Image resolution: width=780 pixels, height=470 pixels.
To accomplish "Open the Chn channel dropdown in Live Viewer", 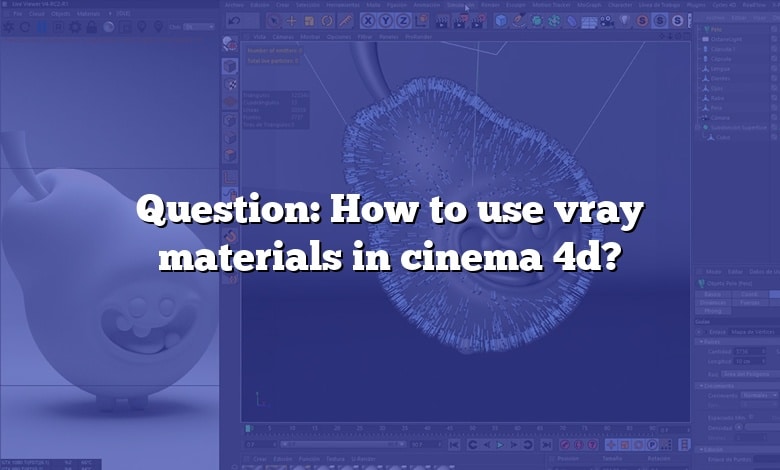I will pos(198,27).
